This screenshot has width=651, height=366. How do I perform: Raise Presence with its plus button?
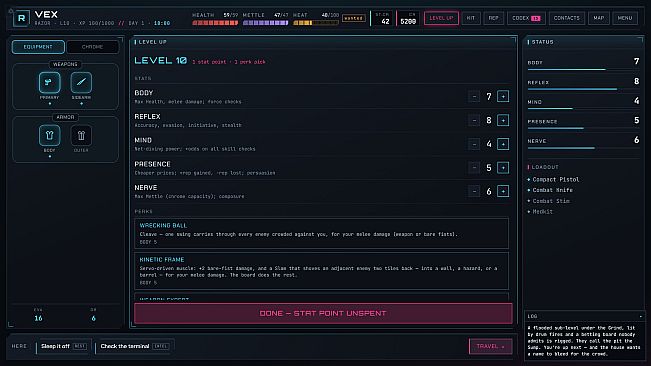point(503,168)
